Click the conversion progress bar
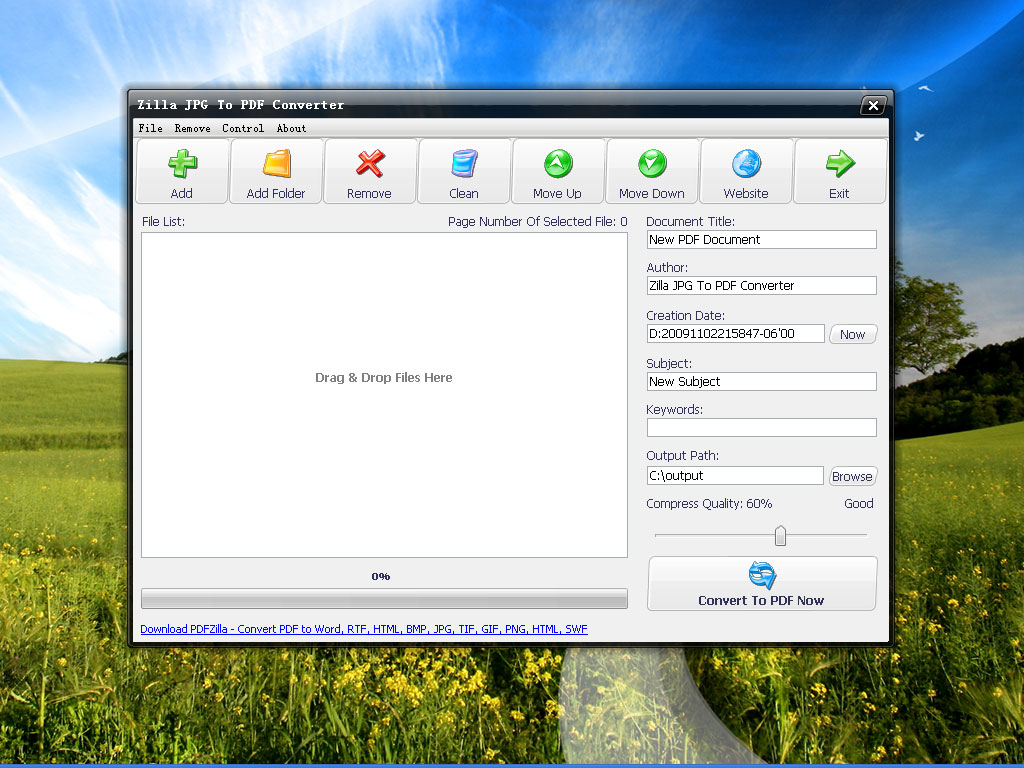 coord(384,598)
